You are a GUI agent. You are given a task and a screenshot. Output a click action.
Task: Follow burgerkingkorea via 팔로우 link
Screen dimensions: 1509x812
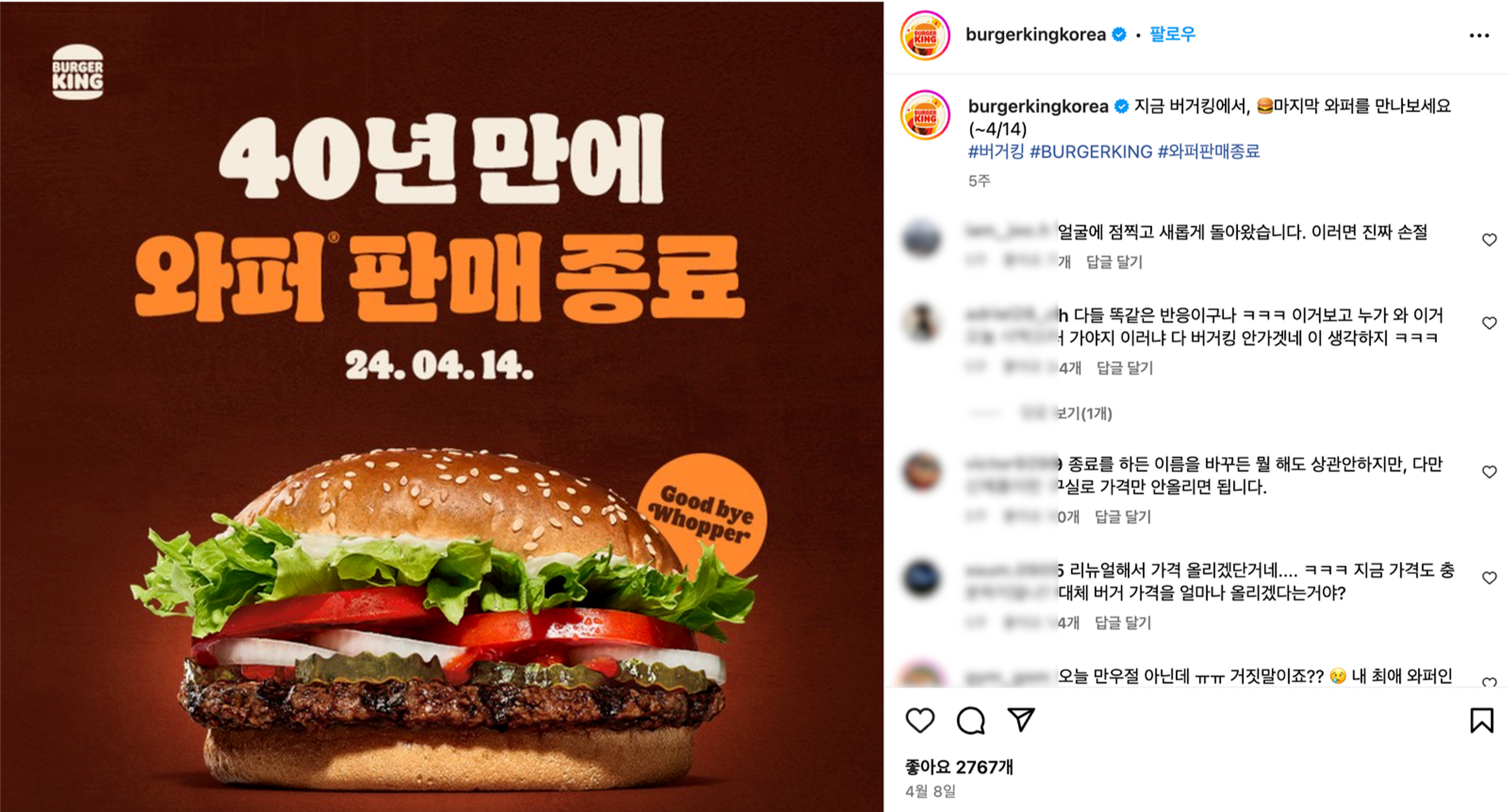pyautogui.click(x=1172, y=35)
